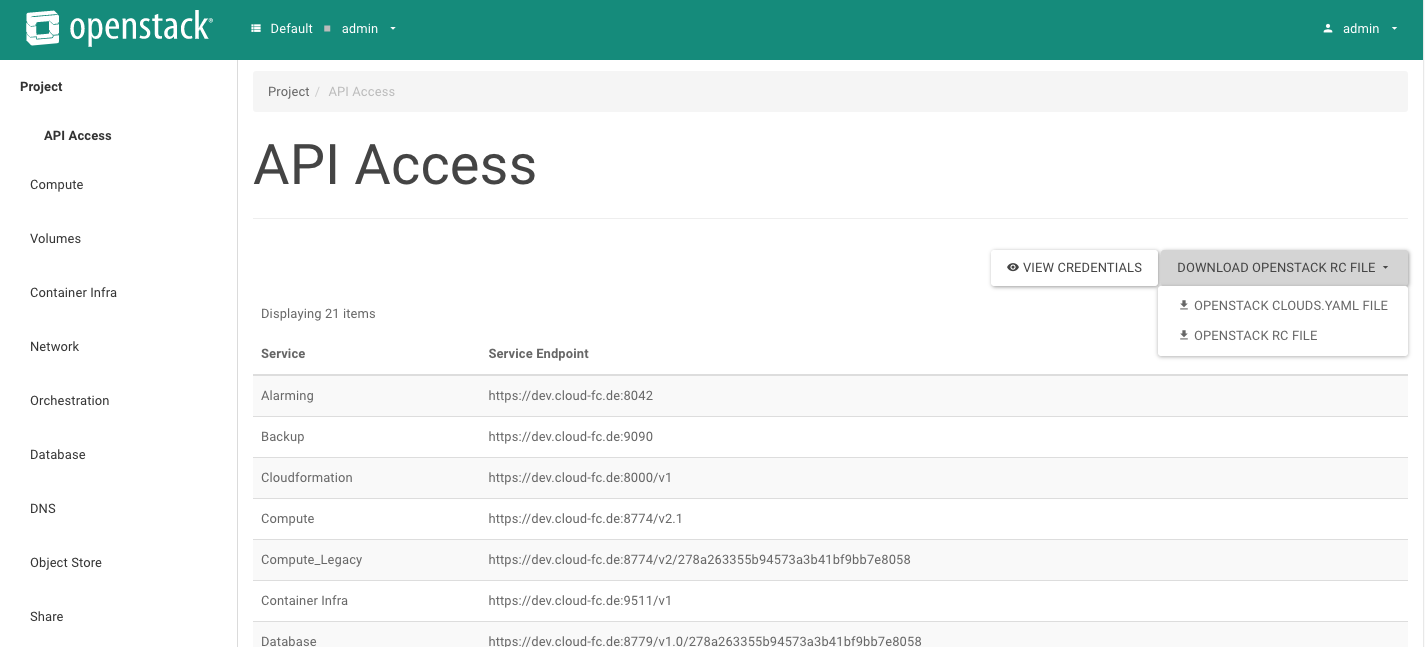Image resolution: width=1425 pixels, height=647 pixels.
Task: Click the Service column header
Action: [x=283, y=354]
